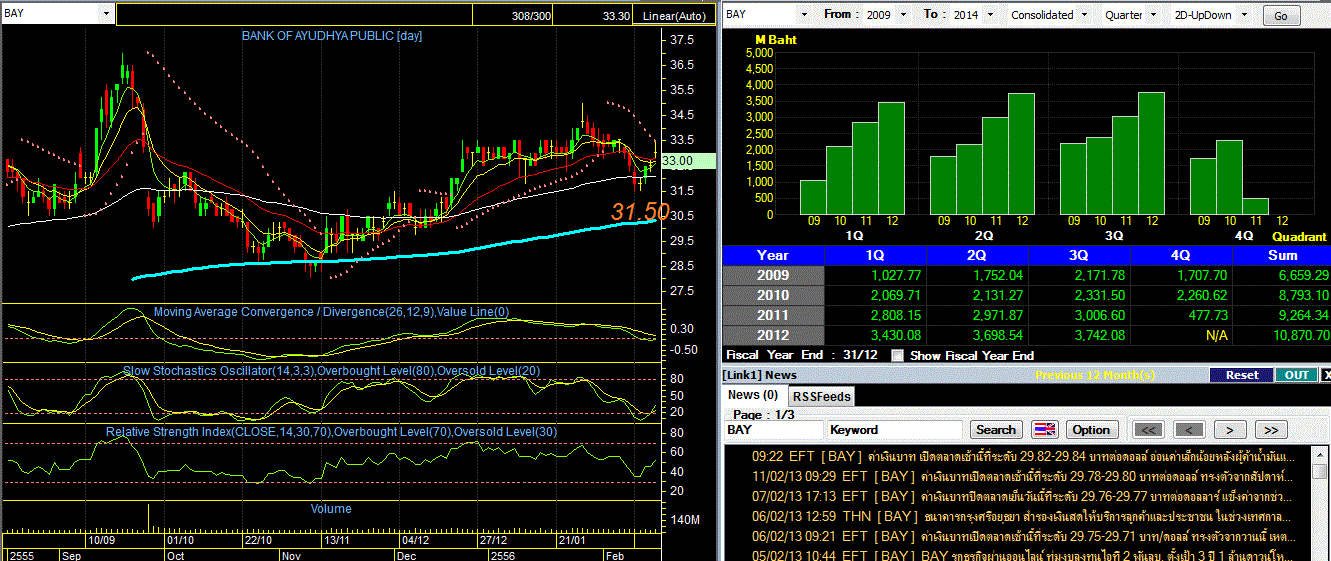Click the Volume panel label
Image resolution: width=1331 pixels, height=561 pixels.
point(331,509)
